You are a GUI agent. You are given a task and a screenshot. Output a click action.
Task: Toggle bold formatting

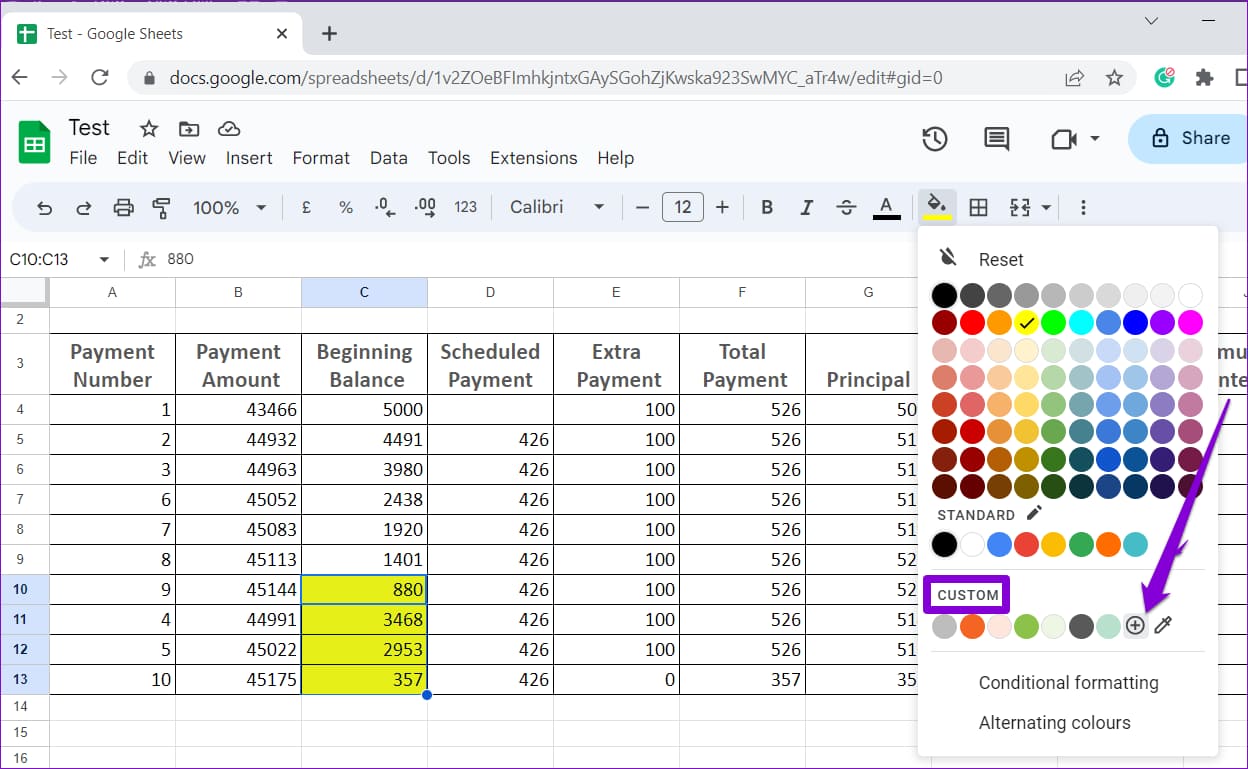(767, 207)
